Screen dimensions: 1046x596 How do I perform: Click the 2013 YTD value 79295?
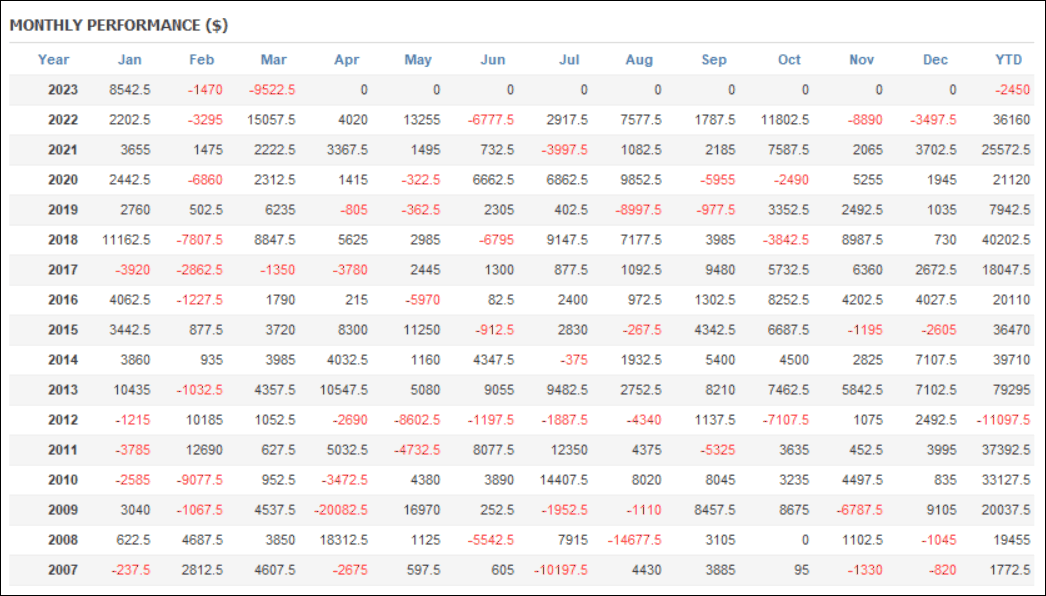pyautogui.click(x=1011, y=390)
